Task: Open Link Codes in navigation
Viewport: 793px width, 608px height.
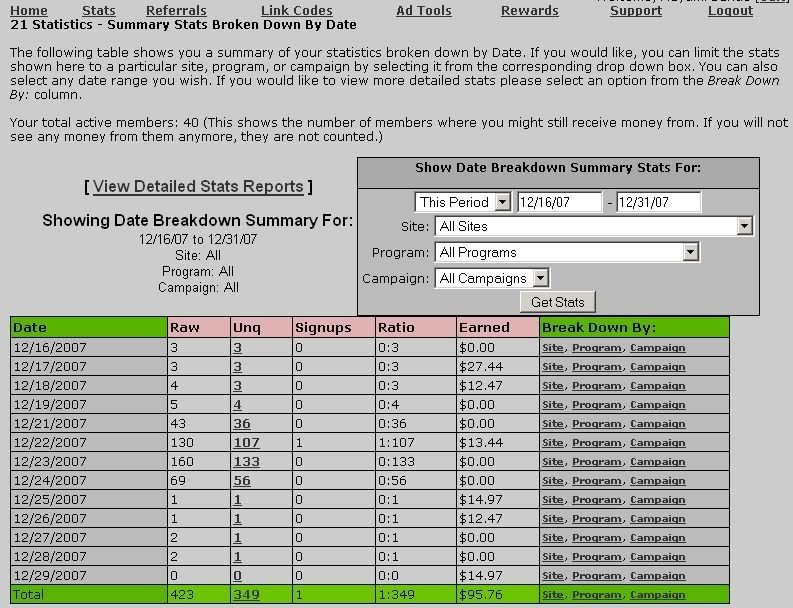Action: (296, 10)
